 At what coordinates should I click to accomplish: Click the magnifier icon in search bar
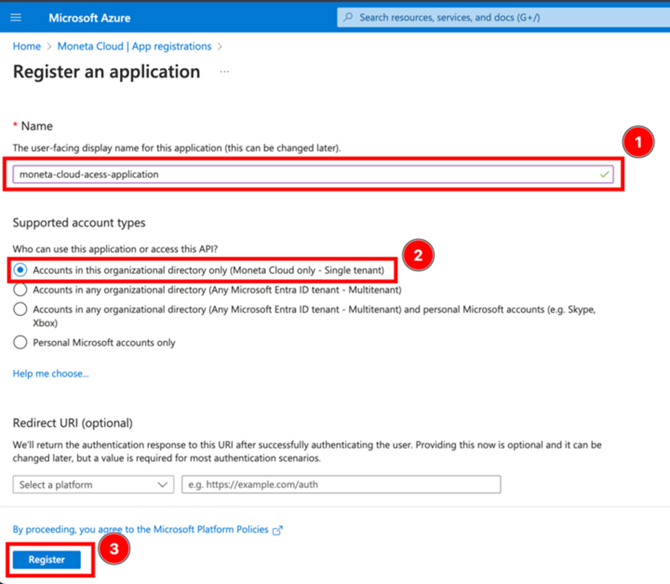tap(348, 18)
